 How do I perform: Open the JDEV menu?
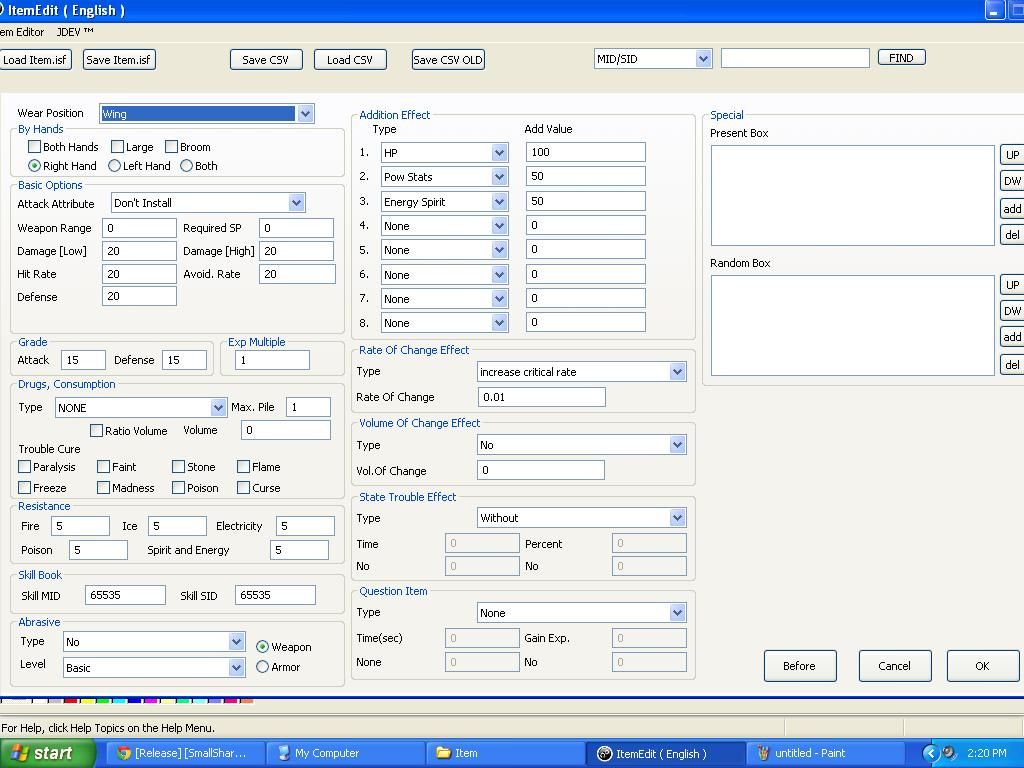point(75,32)
